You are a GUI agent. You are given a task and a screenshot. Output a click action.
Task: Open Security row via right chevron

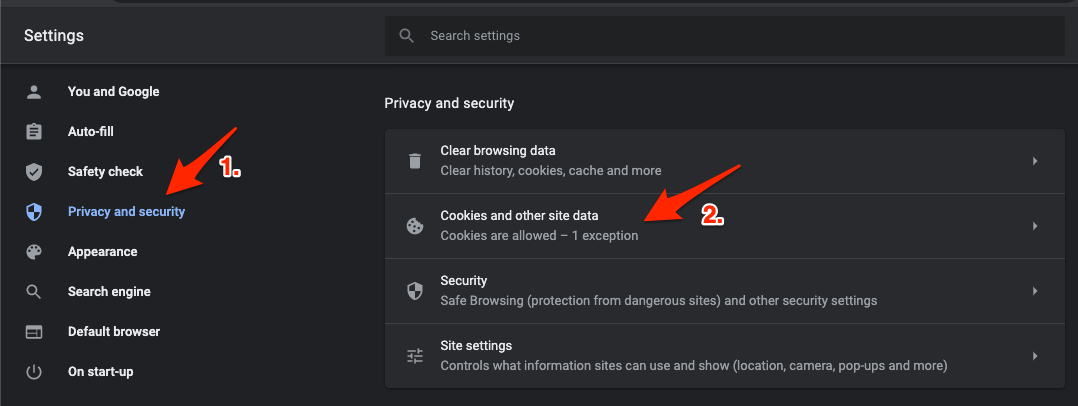pos(1034,291)
